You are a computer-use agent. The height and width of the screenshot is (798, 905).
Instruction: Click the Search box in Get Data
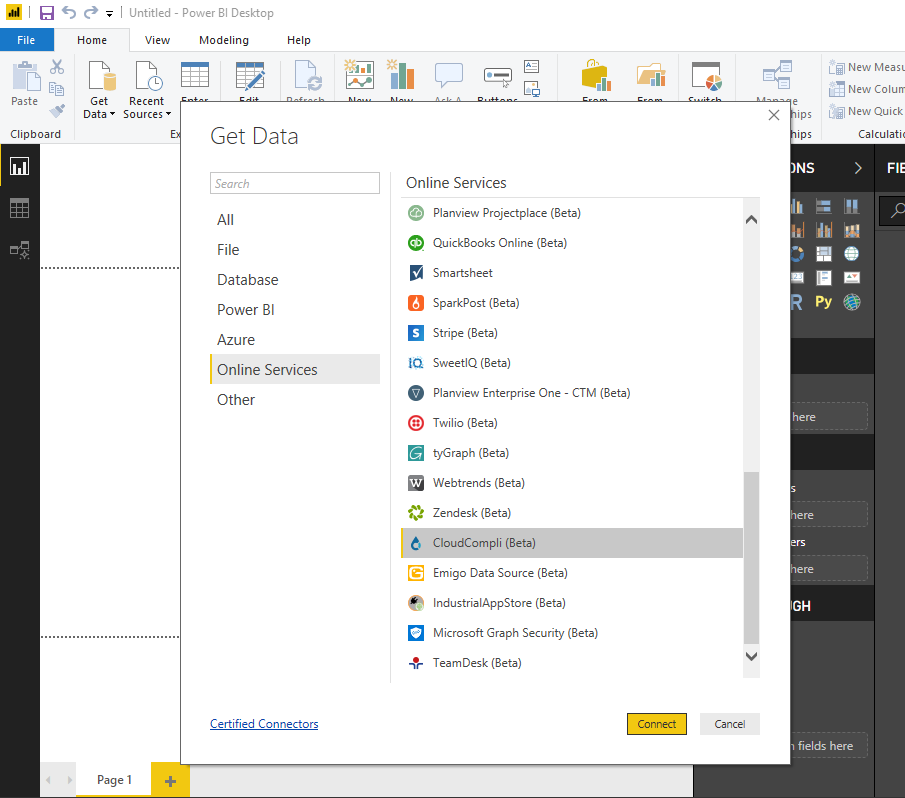click(x=295, y=183)
